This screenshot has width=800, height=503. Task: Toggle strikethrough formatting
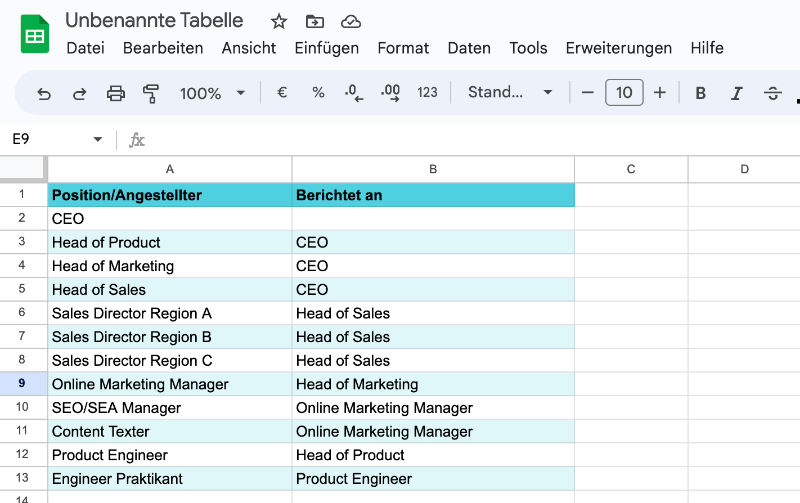[x=772, y=93]
